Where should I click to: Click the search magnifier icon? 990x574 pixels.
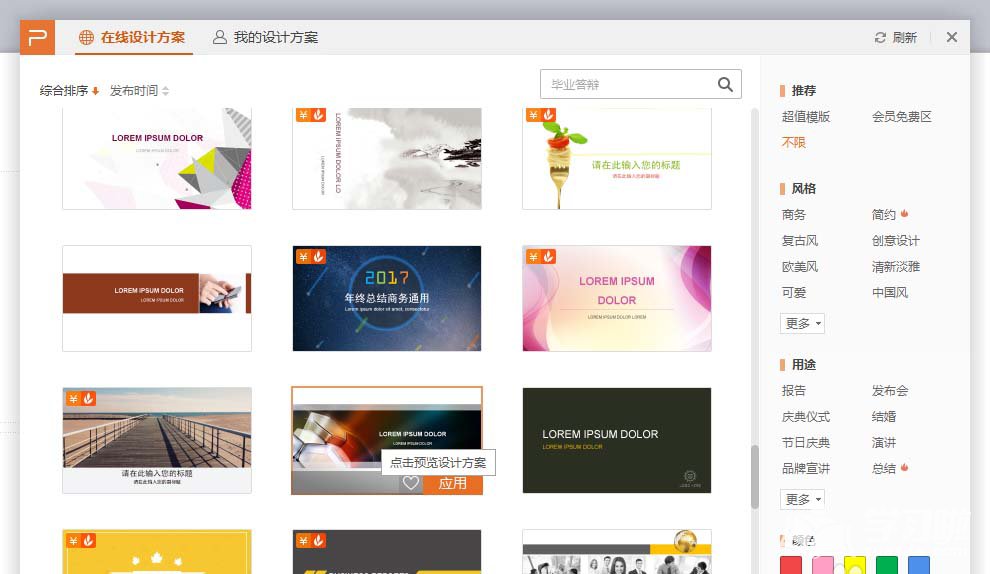[x=725, y=85]
